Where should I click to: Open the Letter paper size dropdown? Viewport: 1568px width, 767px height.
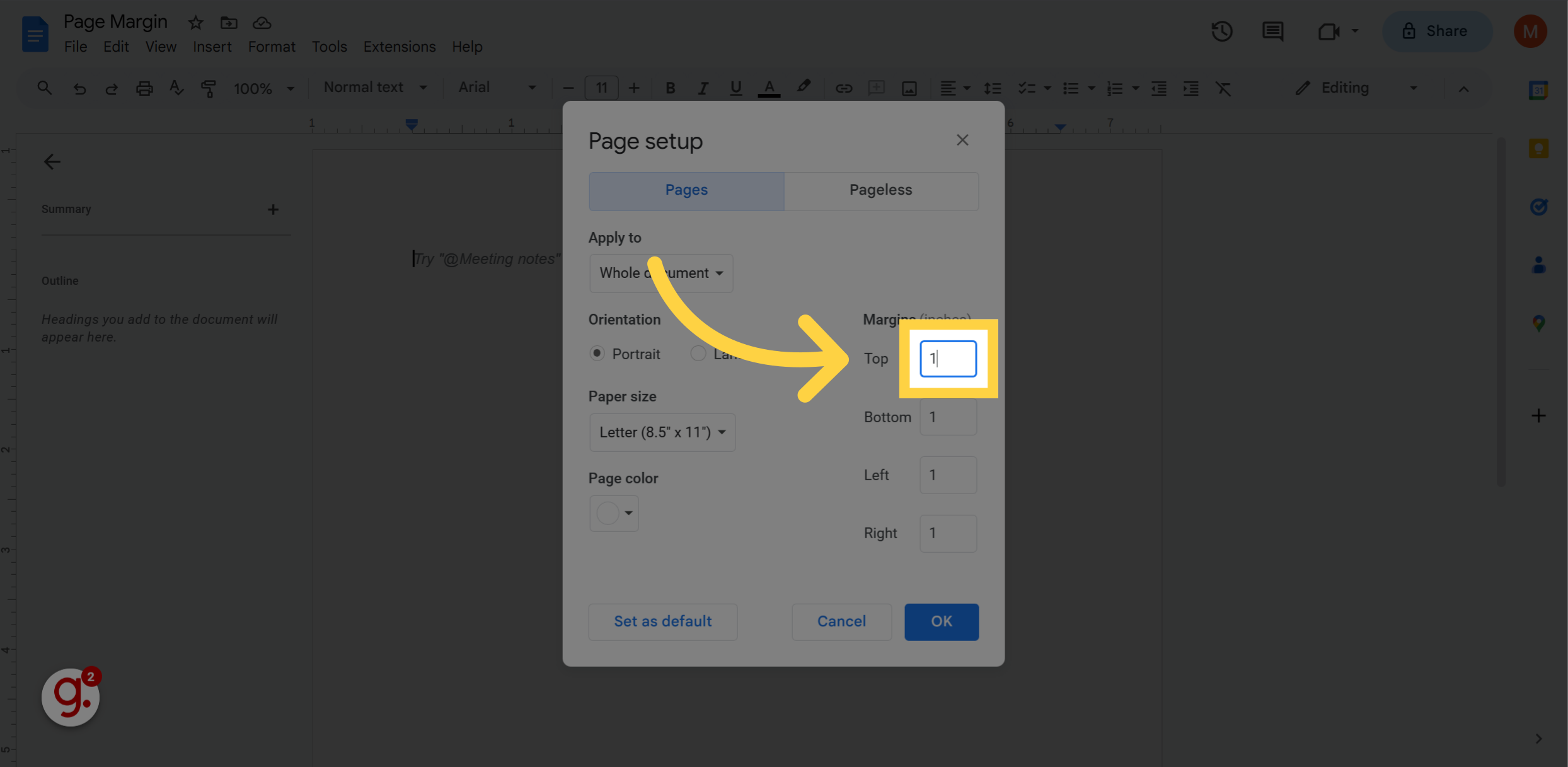point(662,432)
